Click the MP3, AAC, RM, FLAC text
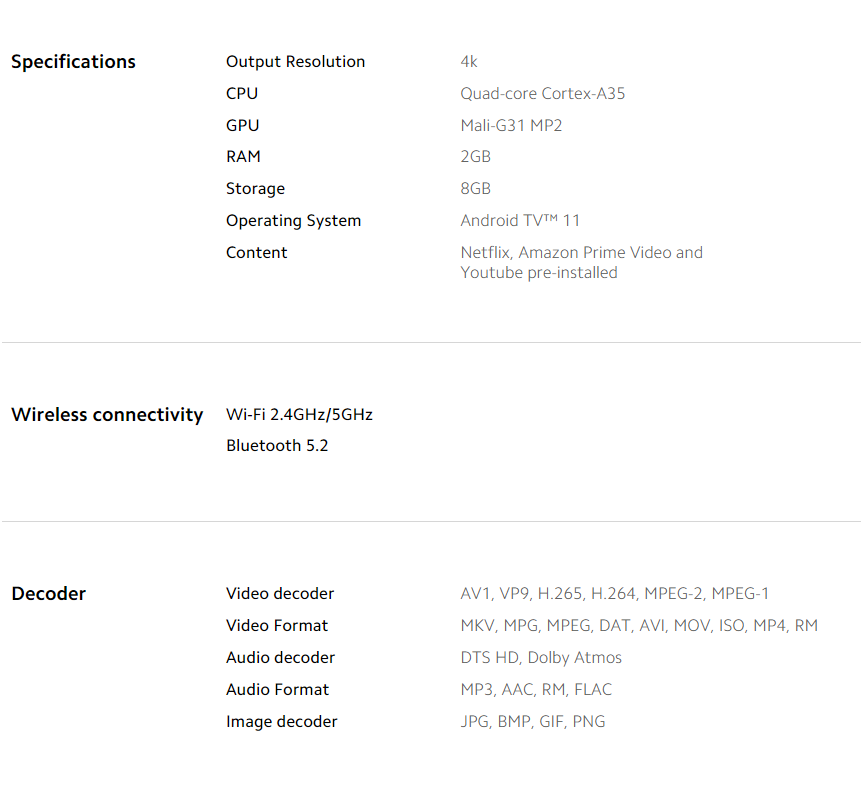861x787 pixels. click(x=536, y=690)
